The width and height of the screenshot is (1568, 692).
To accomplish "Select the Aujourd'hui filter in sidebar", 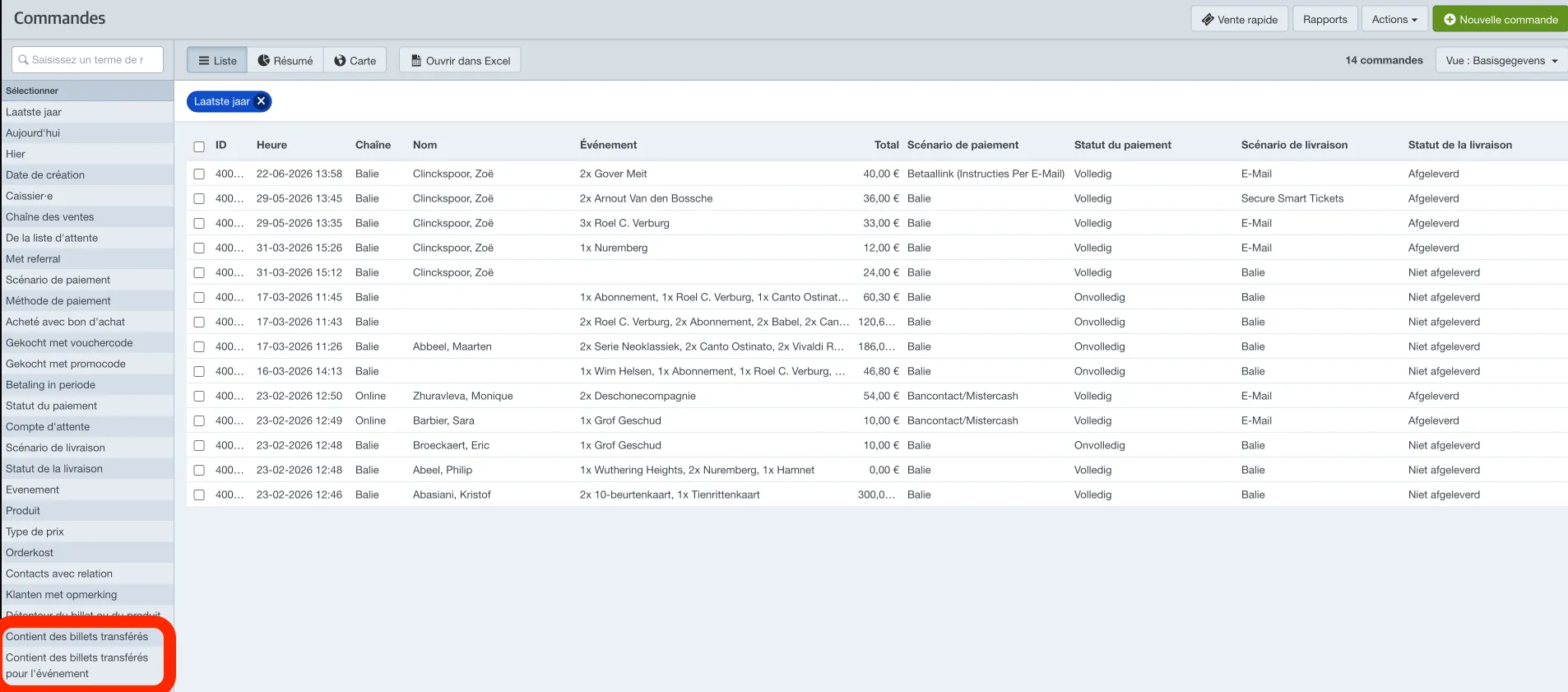I will click(x=86, y=132).
